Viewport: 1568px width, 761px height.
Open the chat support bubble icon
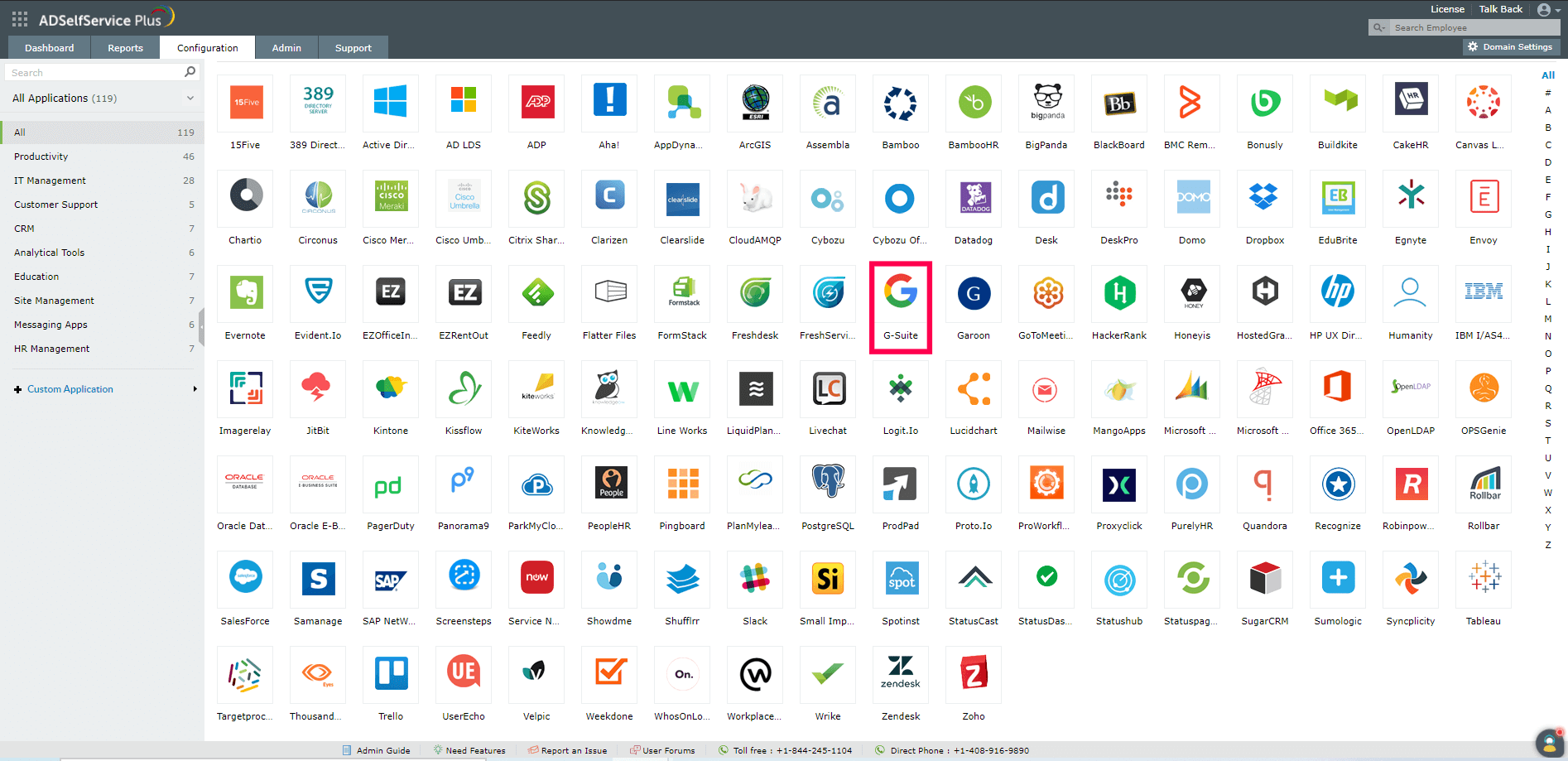point(1549,743)
